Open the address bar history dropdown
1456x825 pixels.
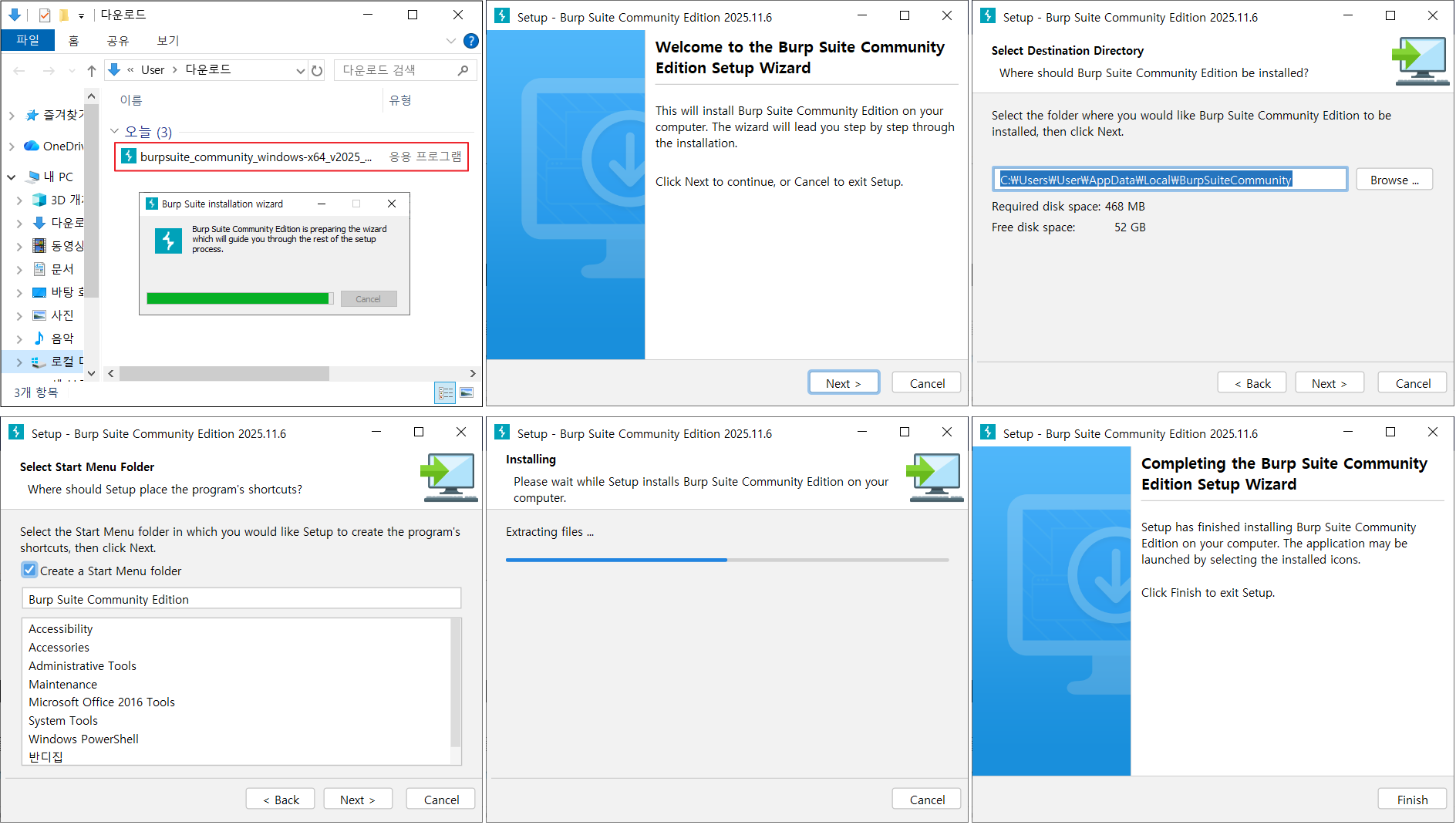click(300, 71)
